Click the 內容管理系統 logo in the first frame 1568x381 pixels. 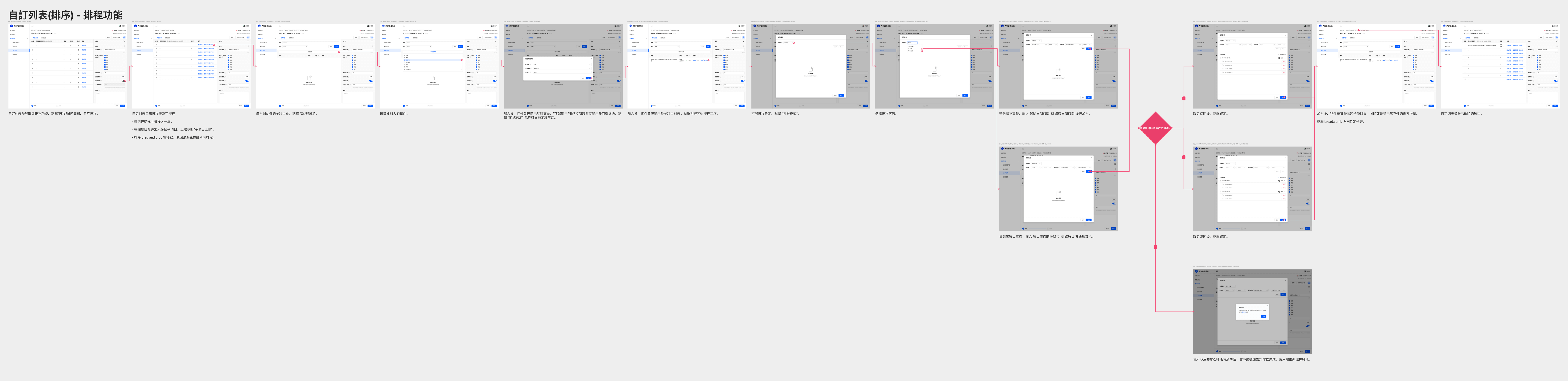point(18,26)
